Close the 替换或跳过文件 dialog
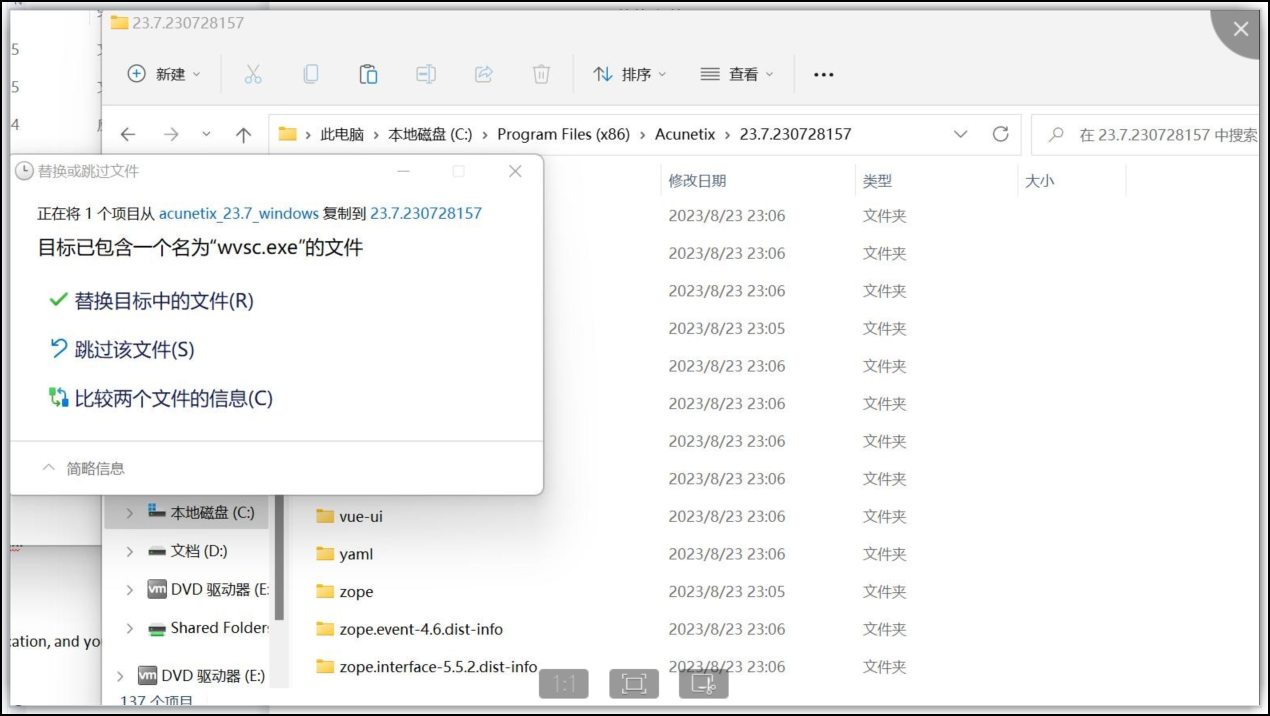 (x=515, y=171)
